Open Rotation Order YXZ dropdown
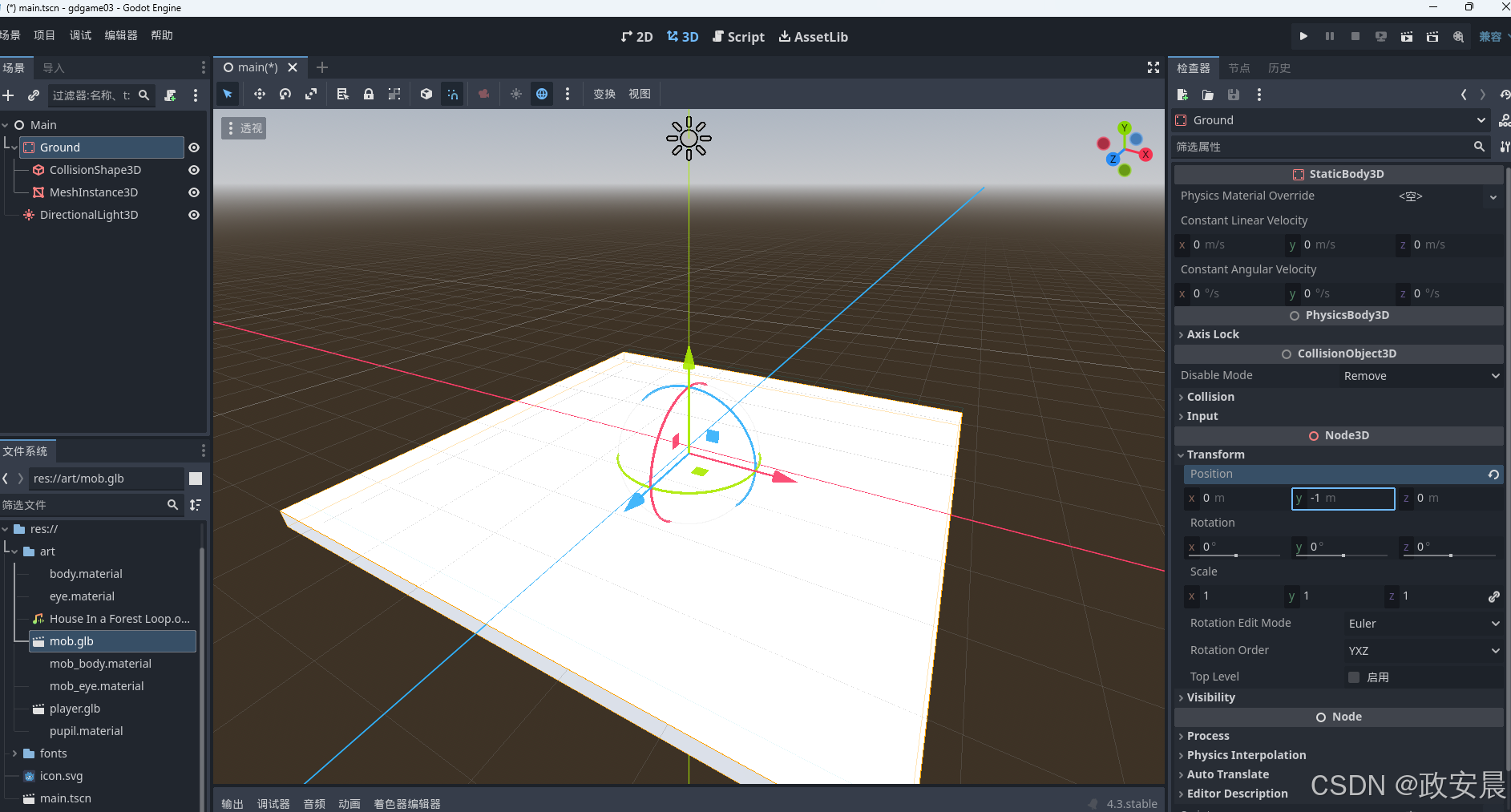 1424,651
